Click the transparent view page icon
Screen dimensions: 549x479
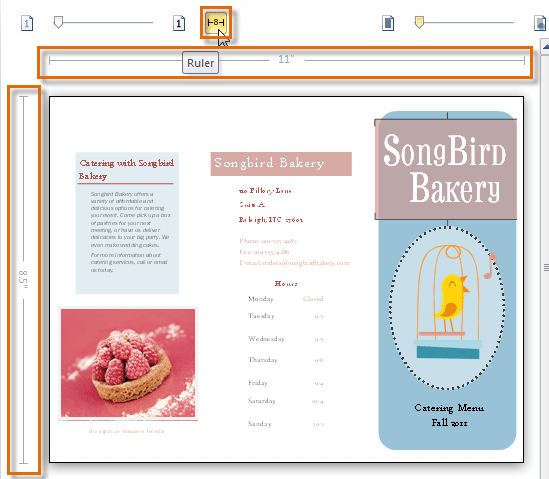pos(388,23)
